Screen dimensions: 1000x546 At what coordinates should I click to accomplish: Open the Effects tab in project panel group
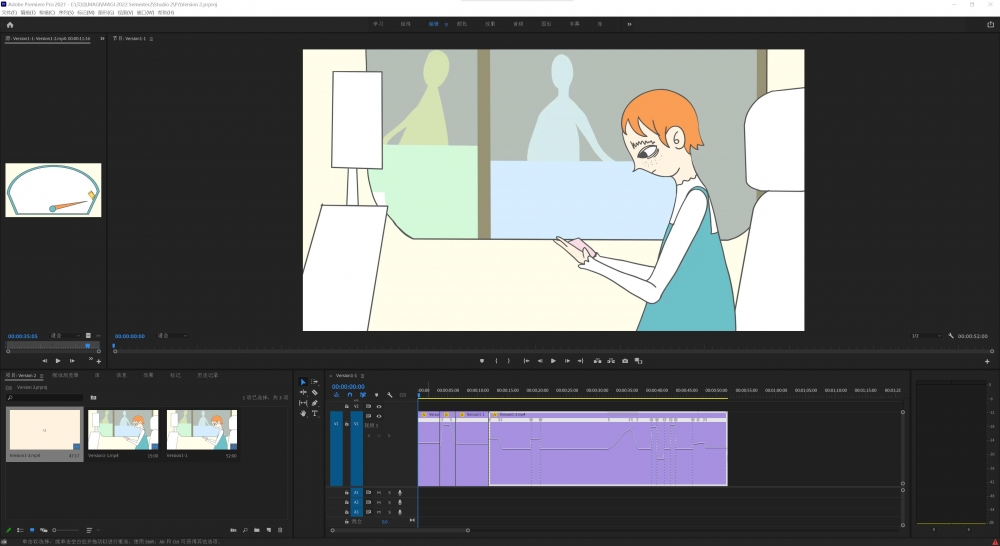(148, 375)
